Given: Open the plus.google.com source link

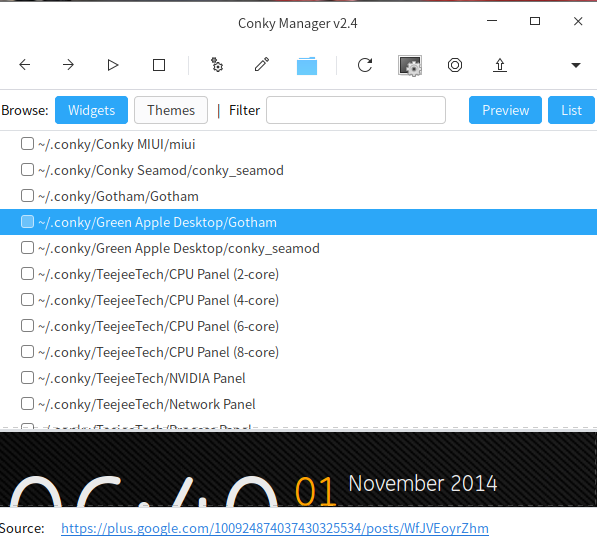Looking at the screenshot, I should click(275, 529).
